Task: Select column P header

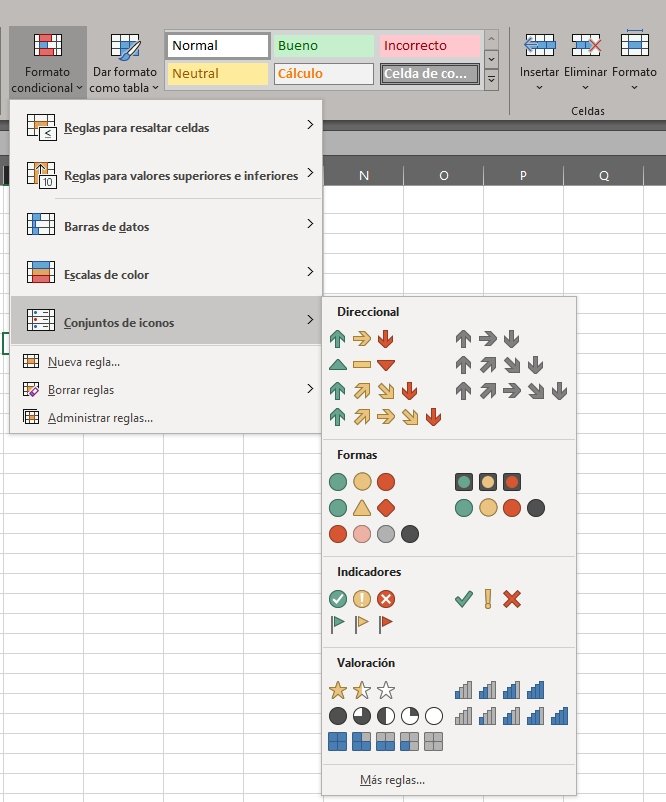Action: [523, 175]
